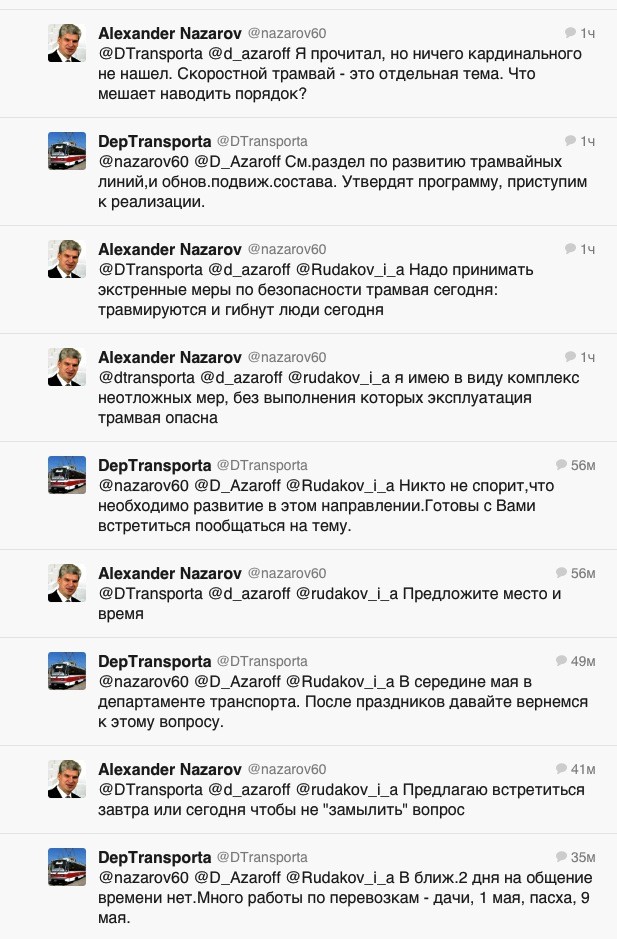
Task: Click conversation bubble on the 35м tweet
Action: 561,857
